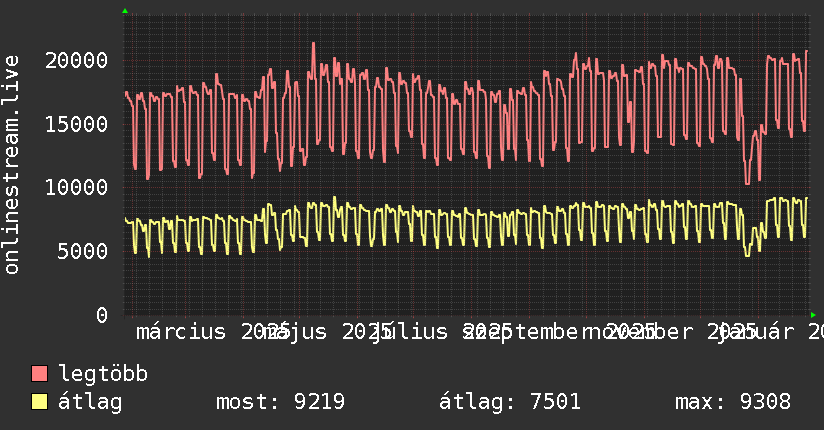The width and height of the screenshot is (824, 430).
Task: Click the green arrow atop y-axis
Action: coord(125,11)
